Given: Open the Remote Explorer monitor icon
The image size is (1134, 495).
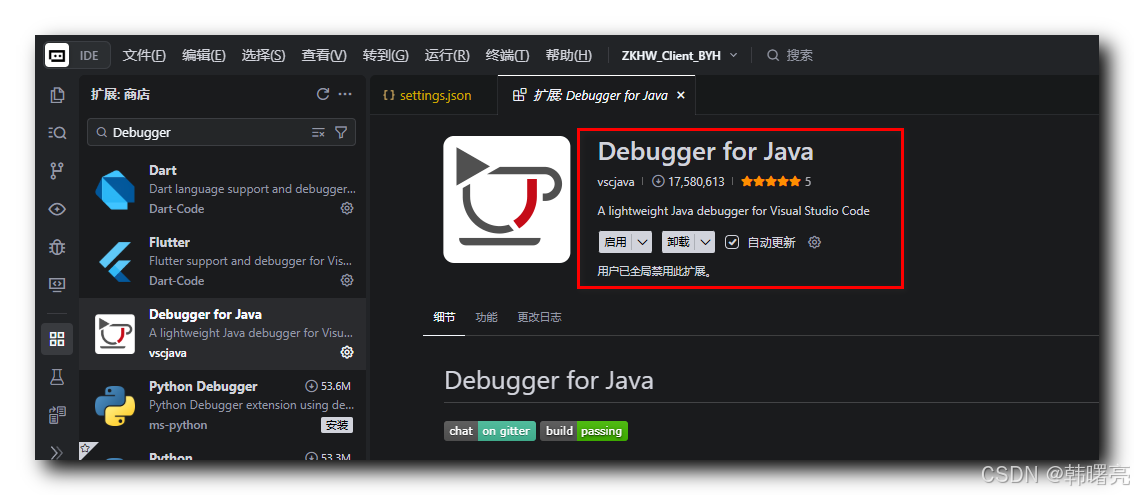Looking at the screenshot, I should 57,284.
